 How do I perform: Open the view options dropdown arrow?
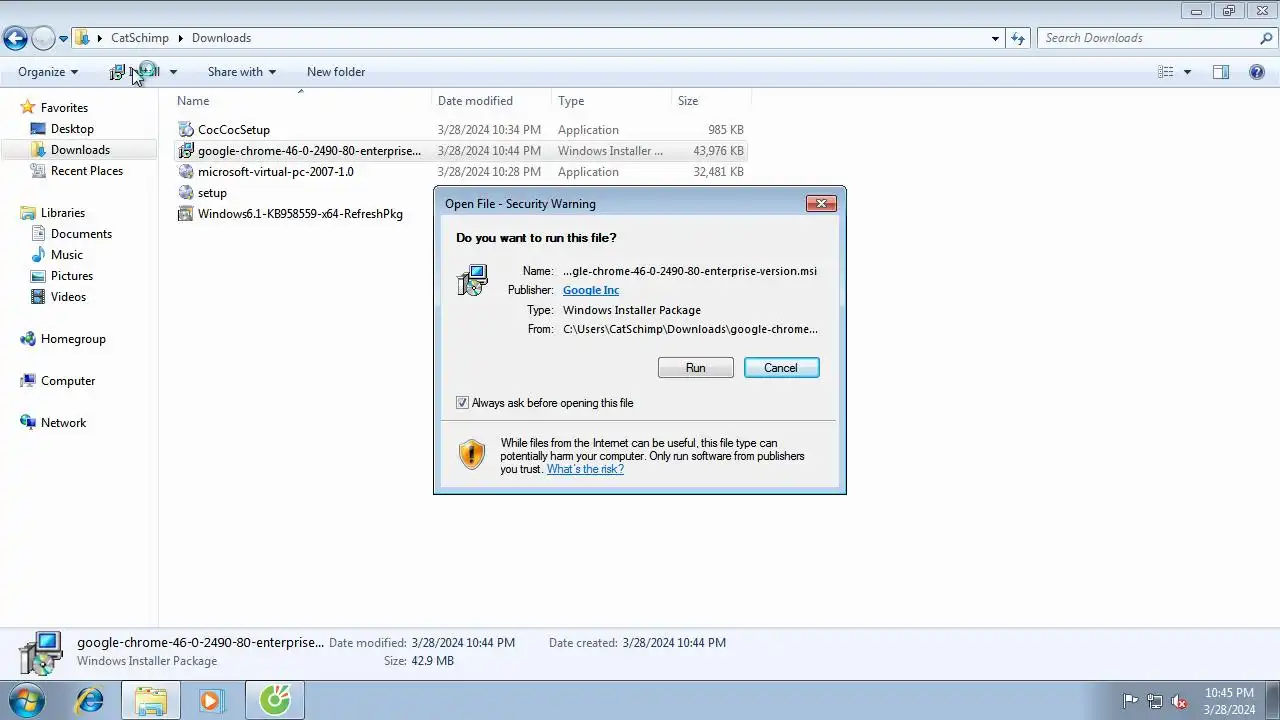tap(1187, 72)
